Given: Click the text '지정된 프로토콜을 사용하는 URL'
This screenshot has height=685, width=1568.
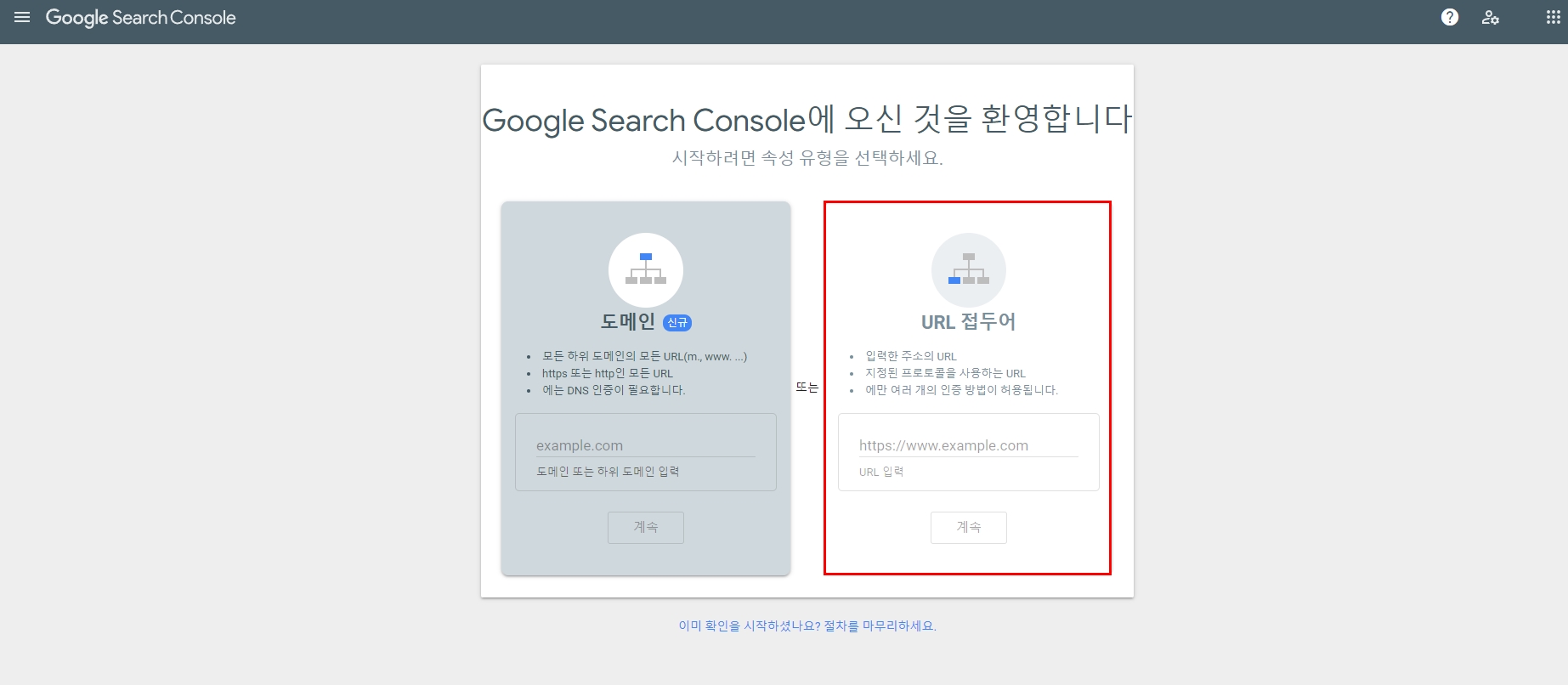Looking at the screenshot, I should [945, 373].
